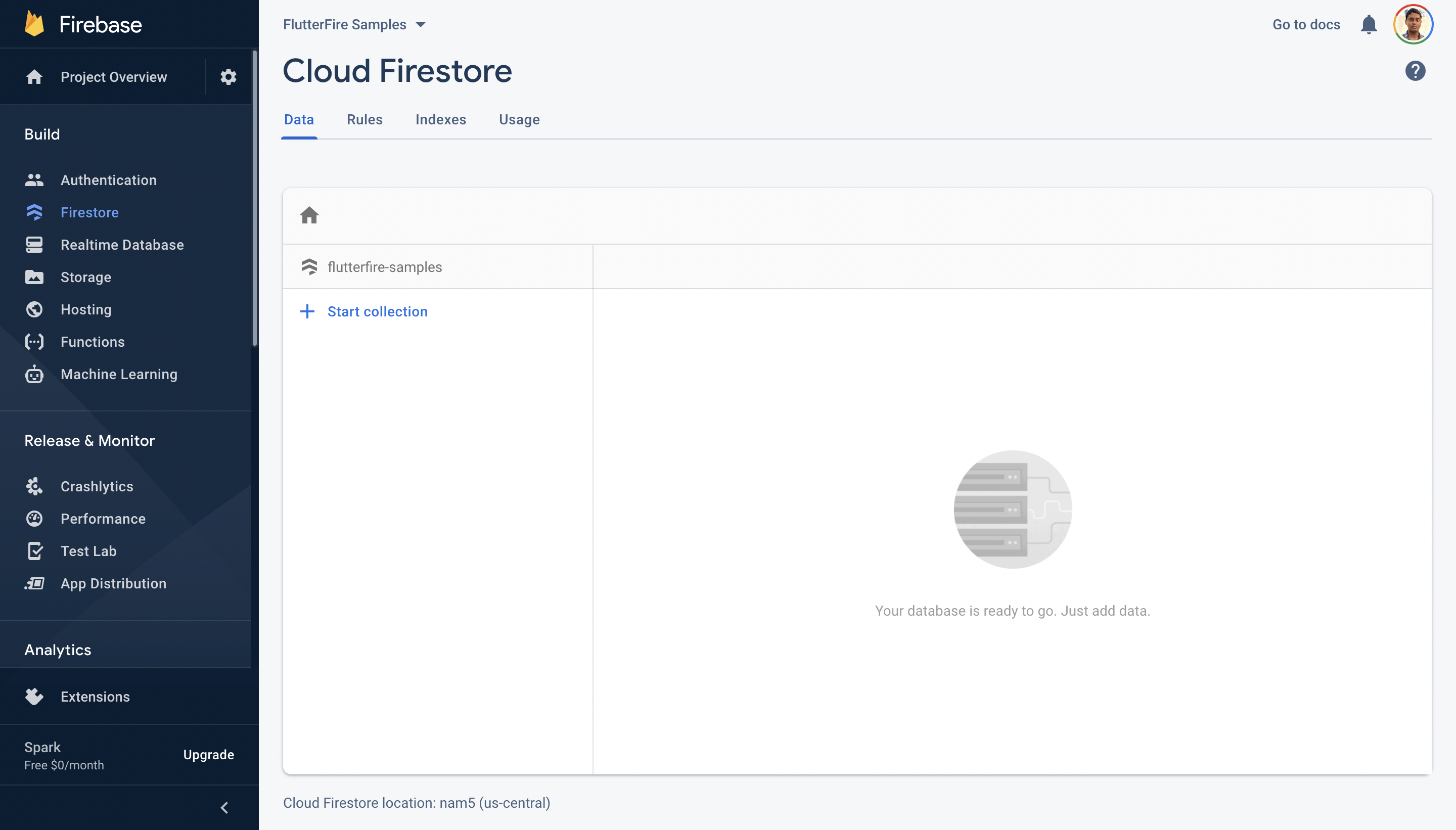The width and height of the screenshot is (1456, 830).
Task: Click the Build section header
Action: coord(42,134)
